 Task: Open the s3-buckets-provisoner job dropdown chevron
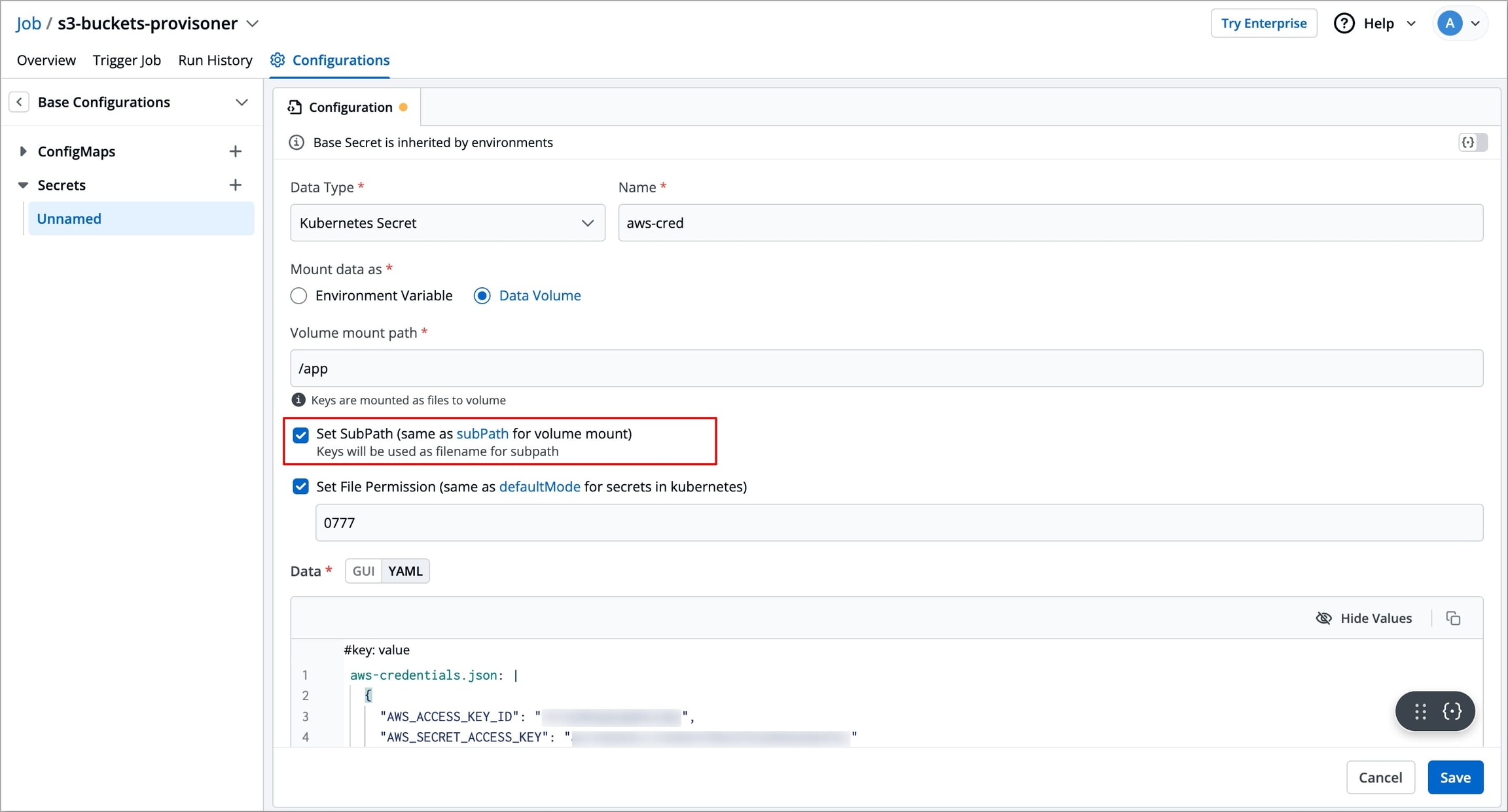click(253, 24)
